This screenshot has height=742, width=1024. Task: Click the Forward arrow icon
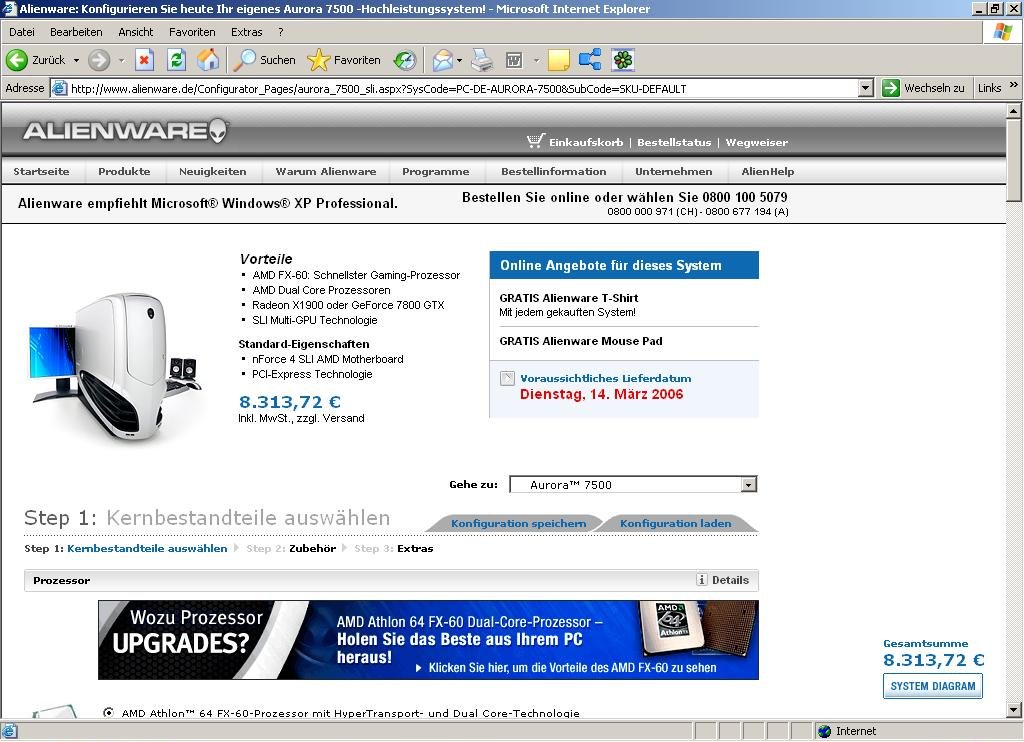99,60
